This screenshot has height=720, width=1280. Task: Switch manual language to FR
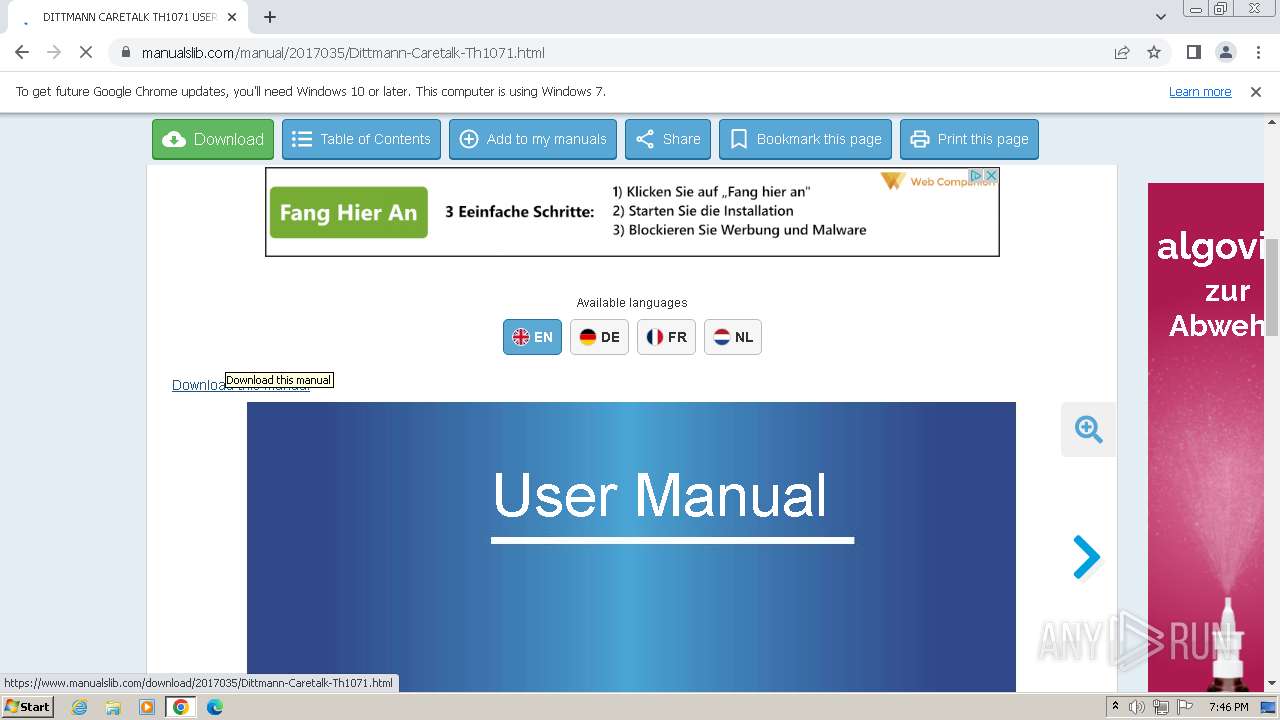click(666, 337)
